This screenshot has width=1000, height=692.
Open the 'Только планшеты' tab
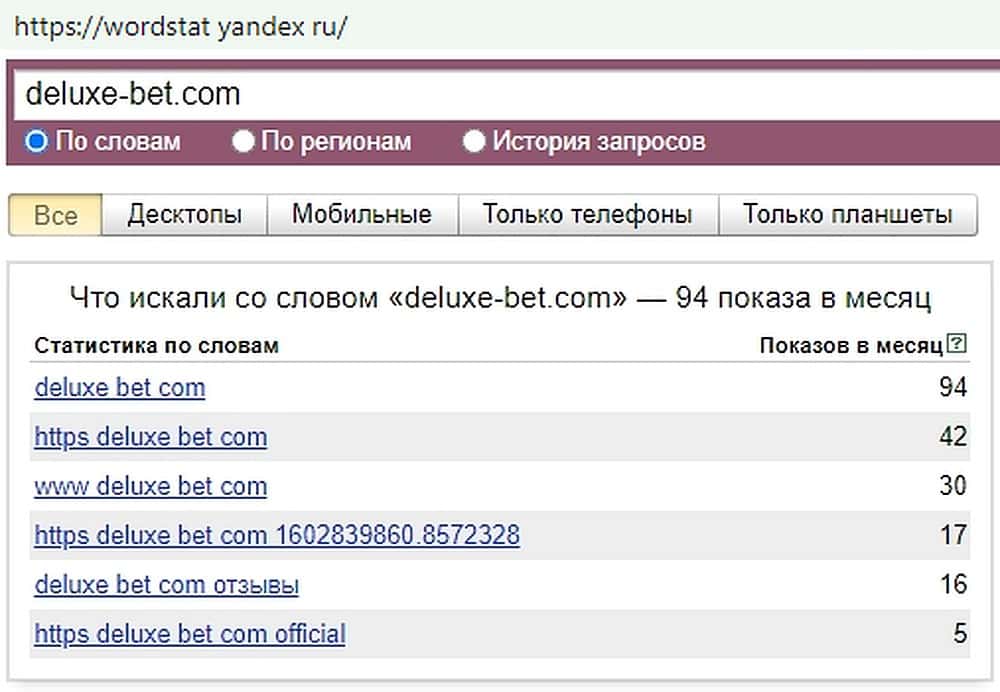click(847, 215)
